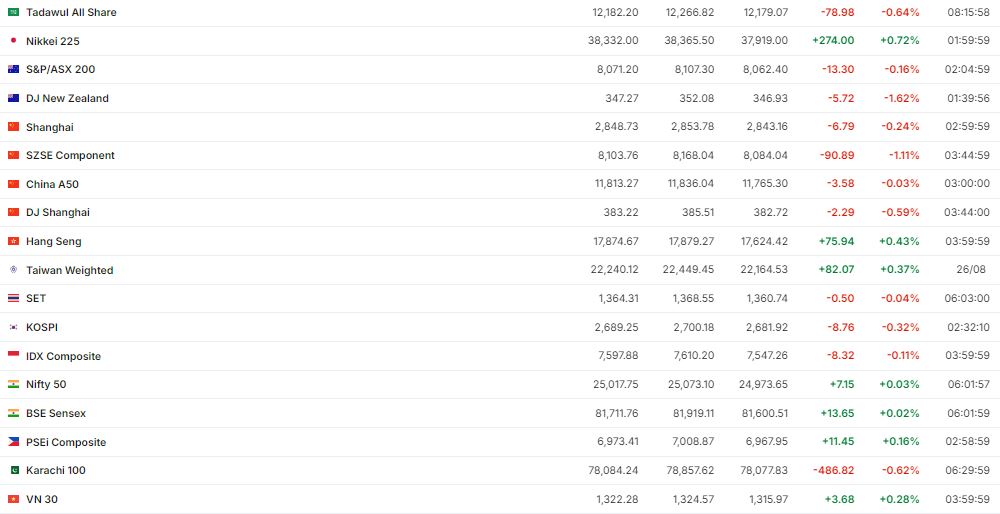Click the South Korea flag beside KOSPI
The image size is (1000, 514).
pos(13,327)
